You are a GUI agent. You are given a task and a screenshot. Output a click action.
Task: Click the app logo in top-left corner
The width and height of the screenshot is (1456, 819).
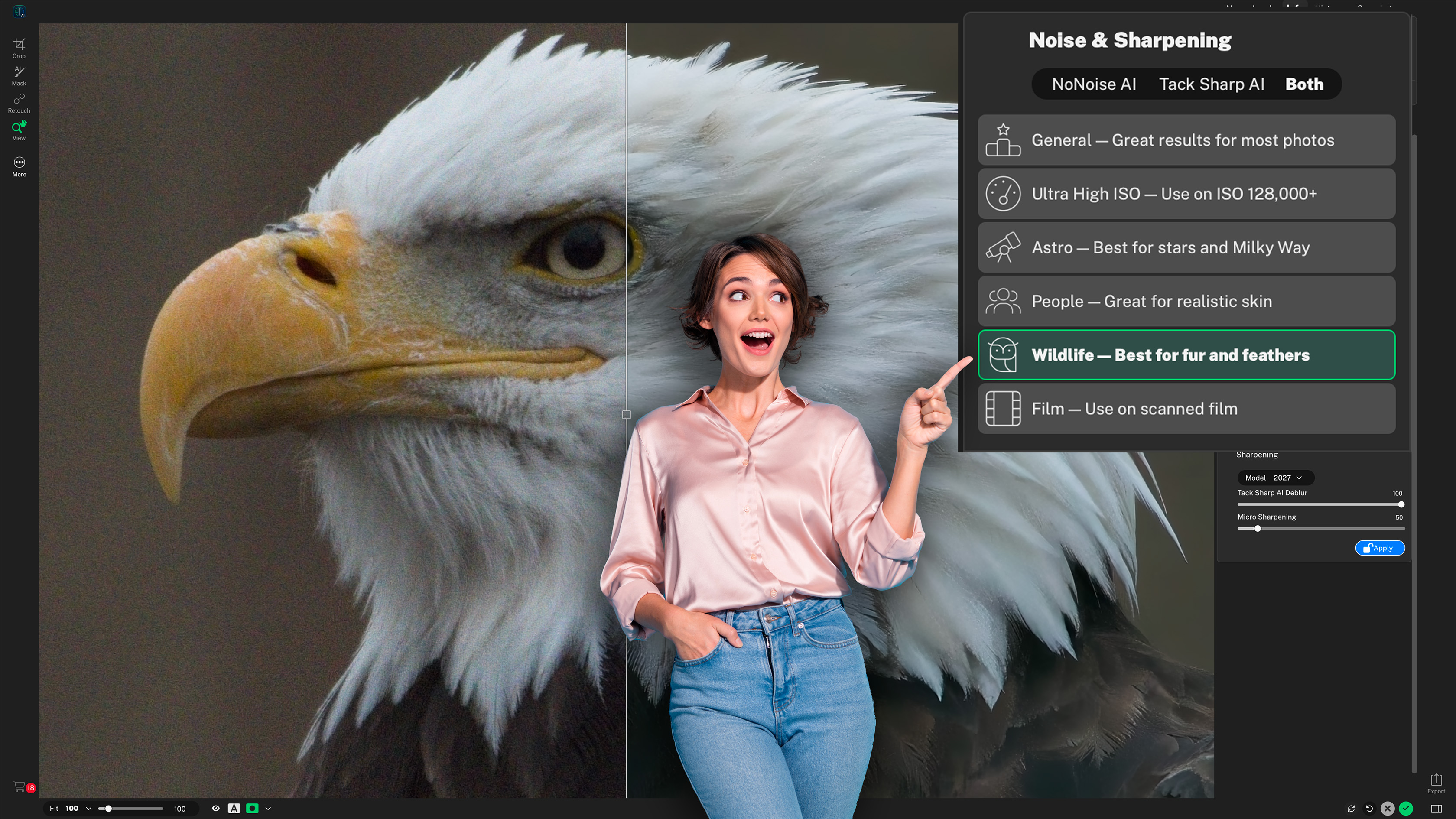click(19, 11)
